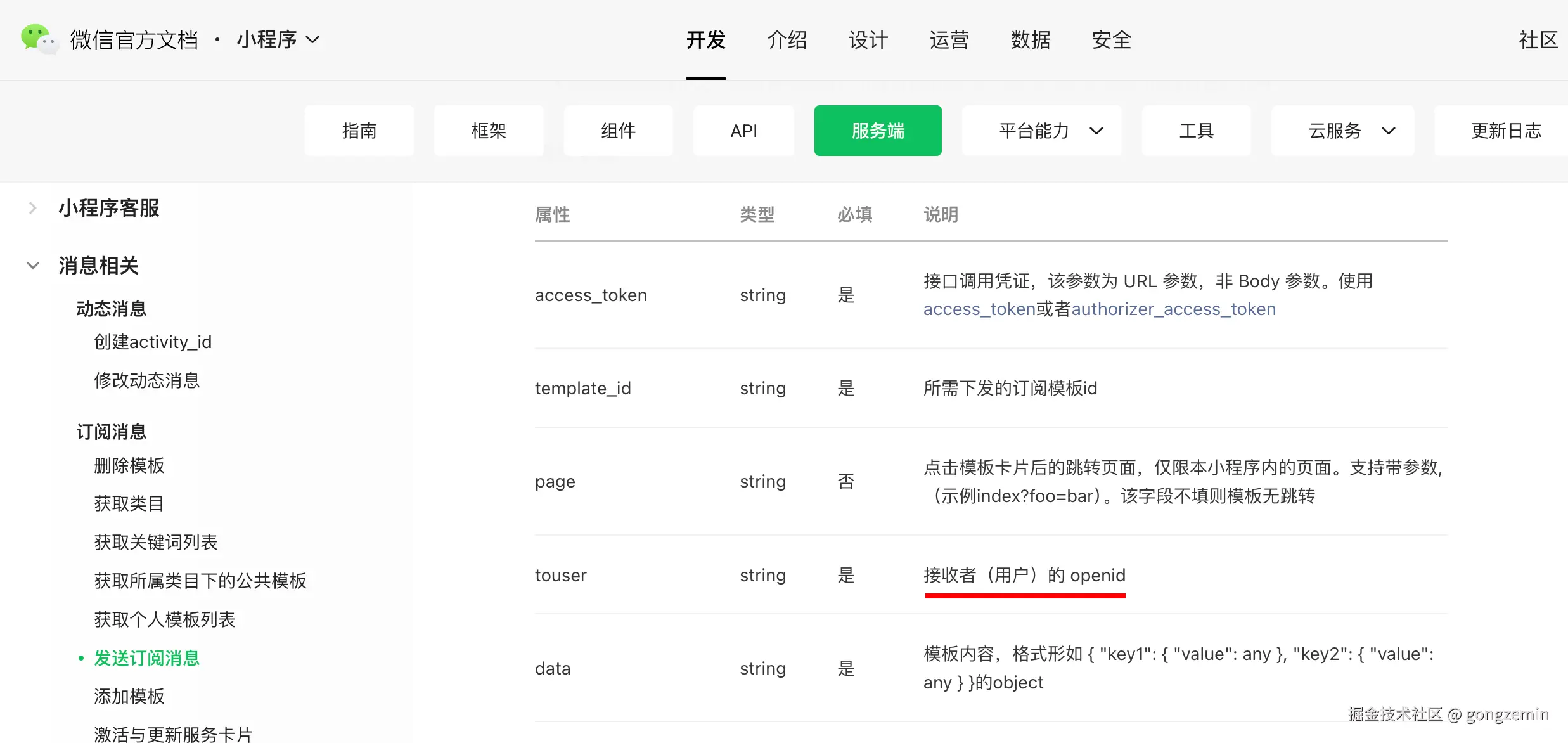1568x743 pixels.
Task: Open the 社区 community link
Action: (1538, 40)
